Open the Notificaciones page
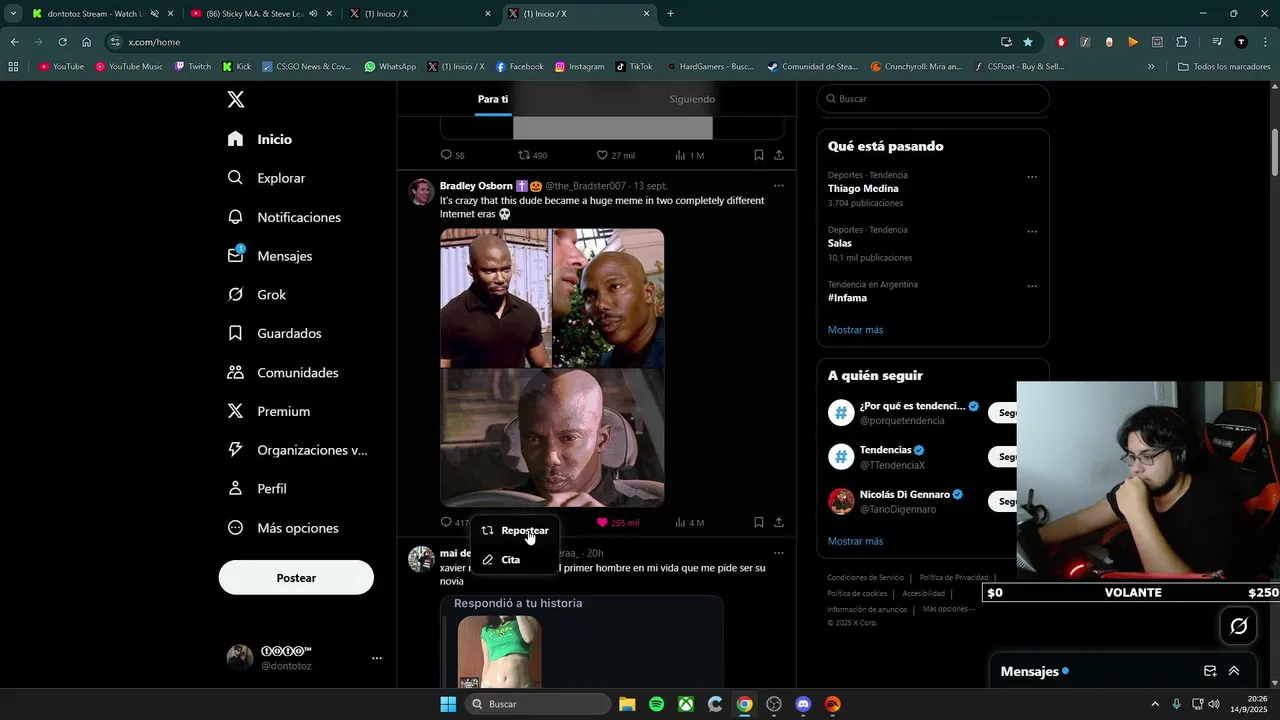Viewport: 1280px width, 720px height. pyautogui.click(x=285, y=217)
